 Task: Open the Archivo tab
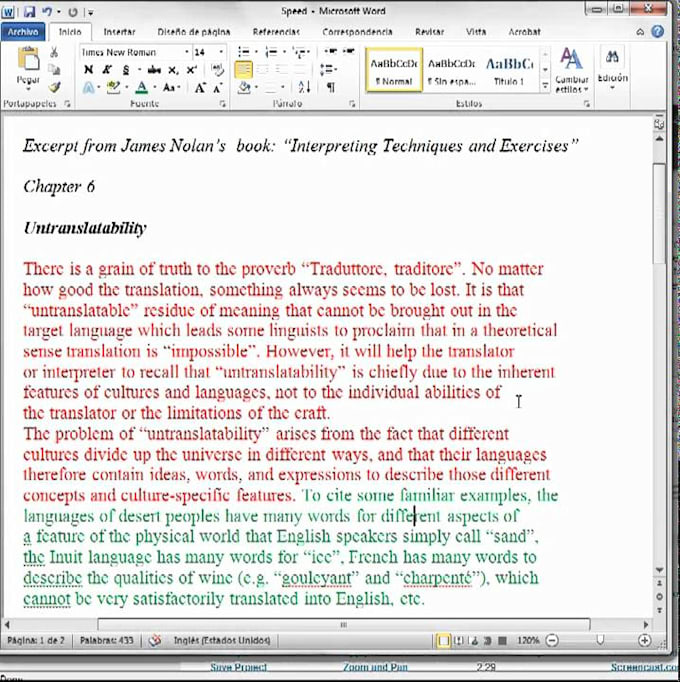pos(23,32)
